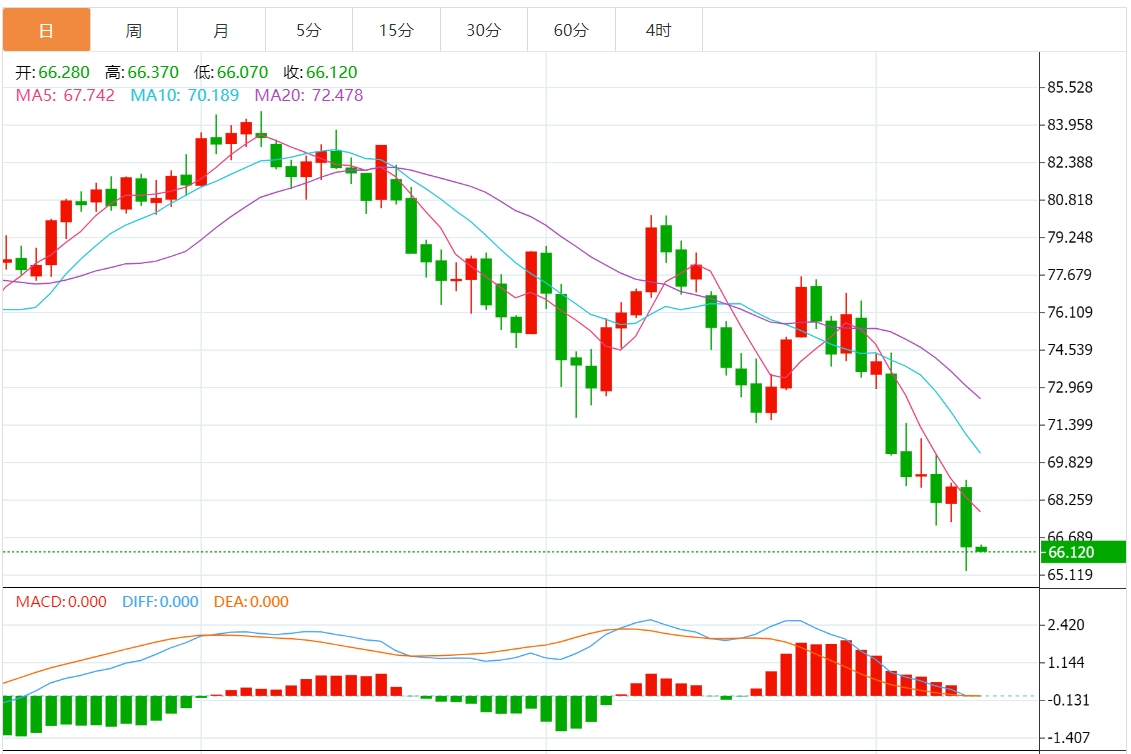
Task: Click the 72.969 price axis label
Action: 1070,387
